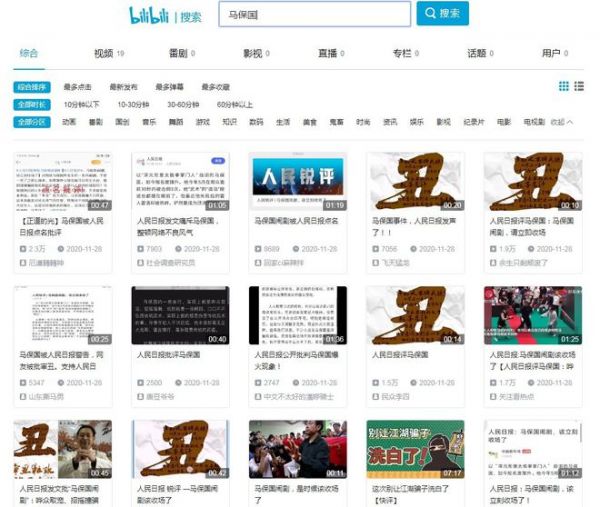Open uploader 山东赛马员 profile
The image size is (600, 507).
[48, 397]
